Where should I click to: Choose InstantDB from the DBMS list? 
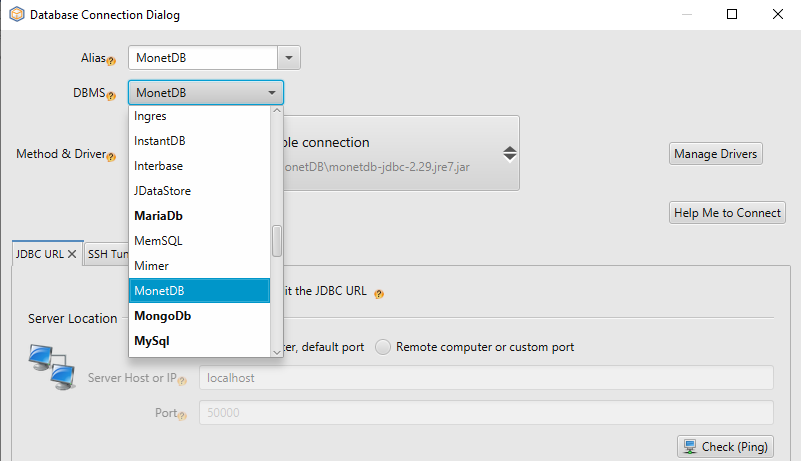pos(199,141)
